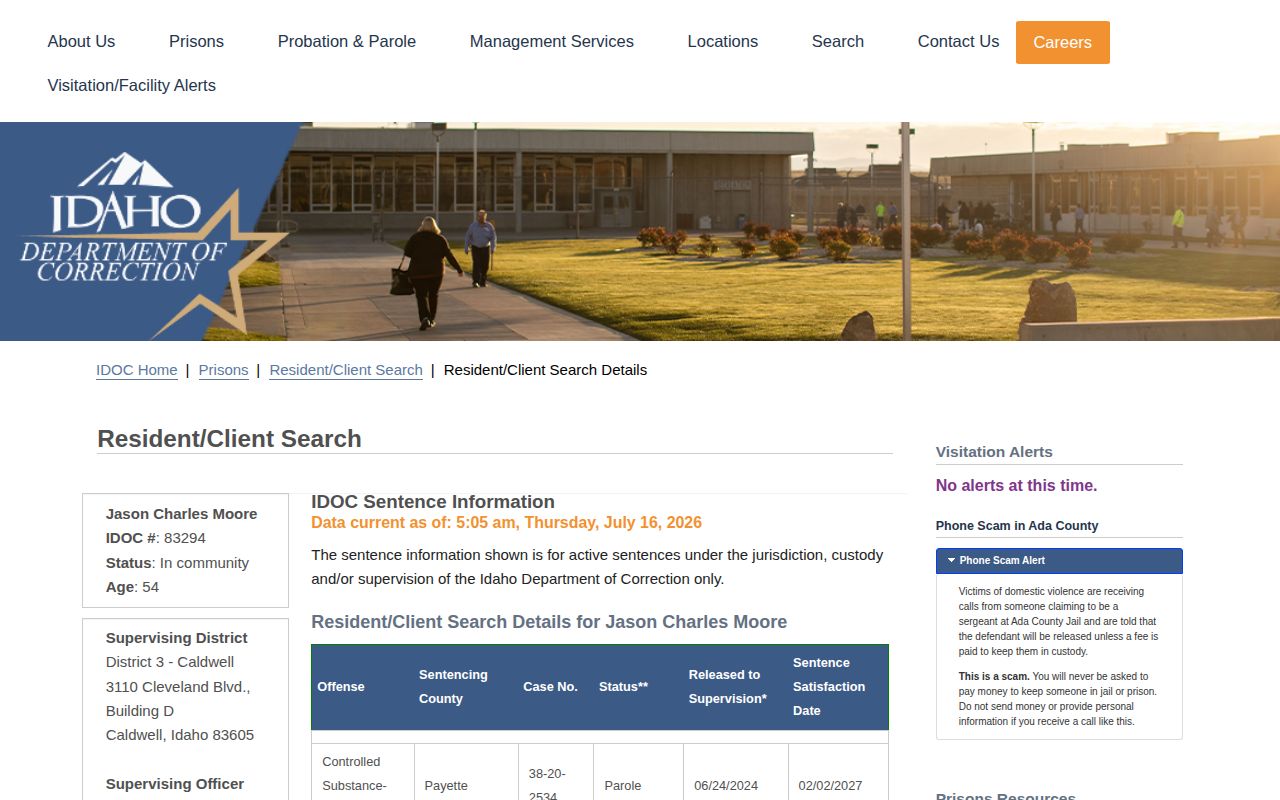Open the Search menu item

coord(838,42)
